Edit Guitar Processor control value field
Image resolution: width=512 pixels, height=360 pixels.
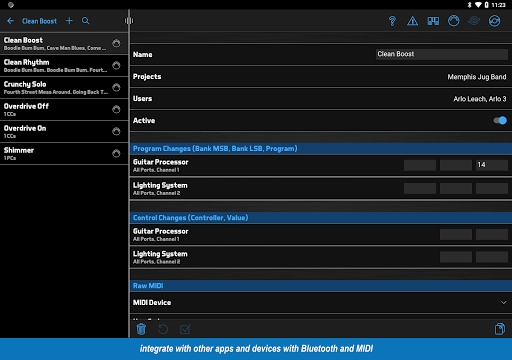pos(492,234)
